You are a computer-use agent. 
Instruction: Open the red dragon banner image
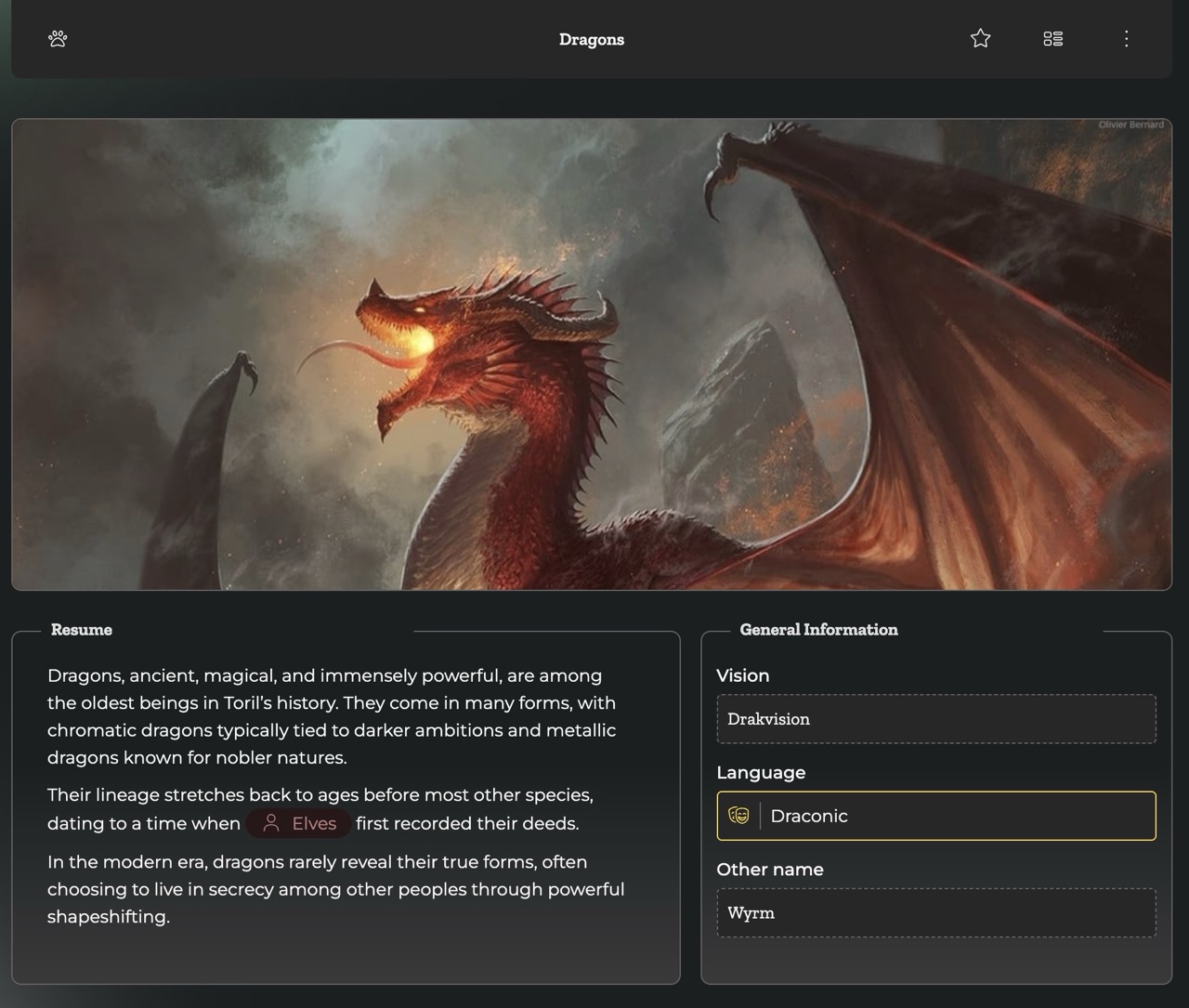(x=591, y=354)
